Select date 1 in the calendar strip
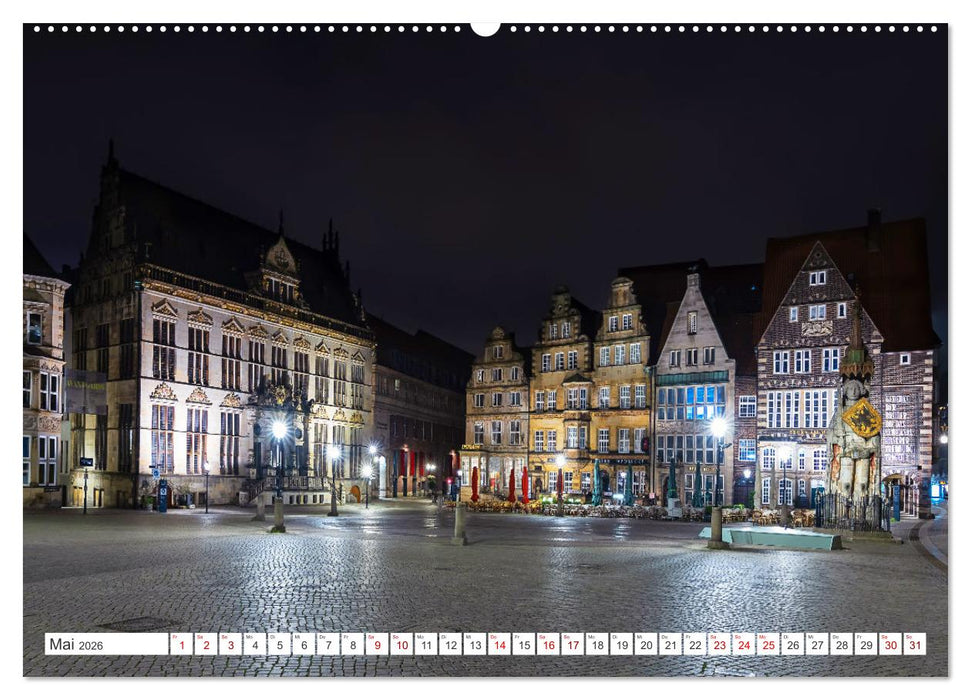This screenshot has width=971, height=700. 181,646
